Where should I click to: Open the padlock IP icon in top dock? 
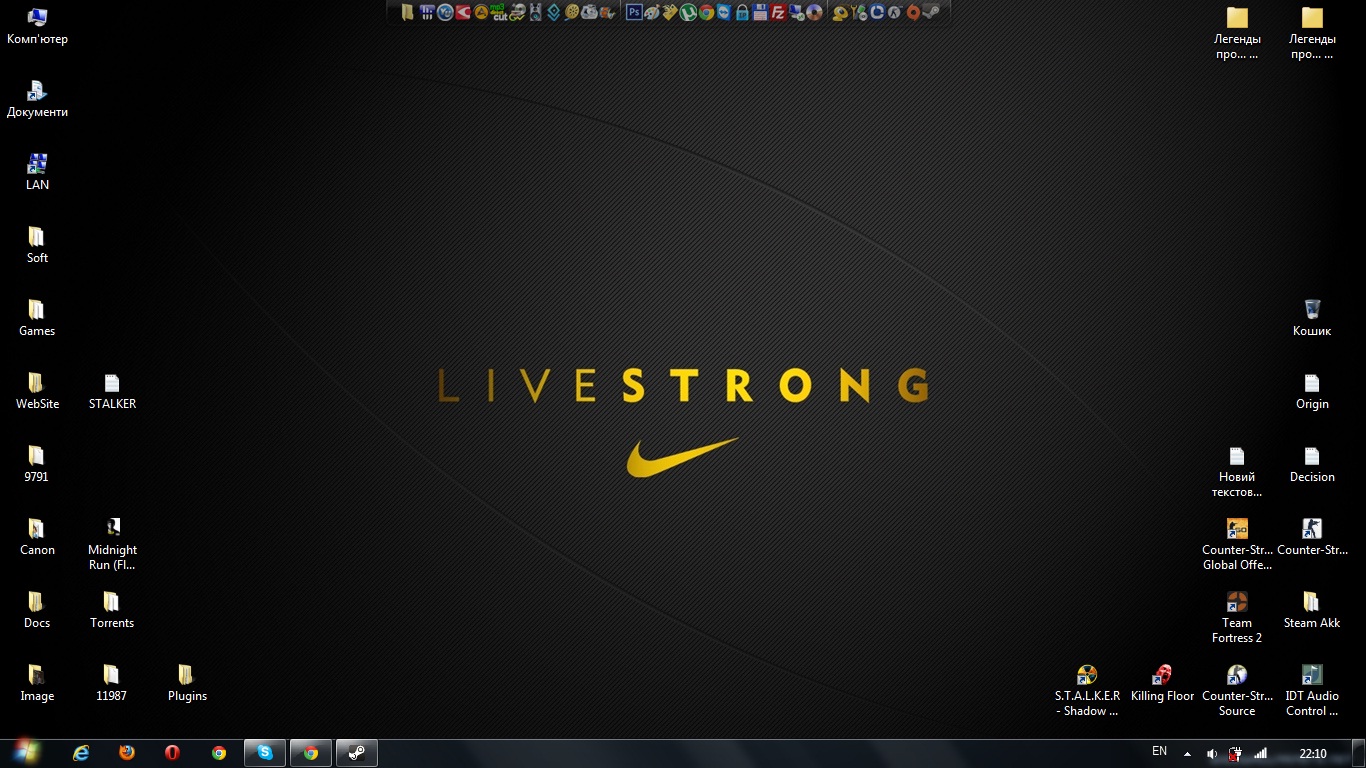pos(742,12)
